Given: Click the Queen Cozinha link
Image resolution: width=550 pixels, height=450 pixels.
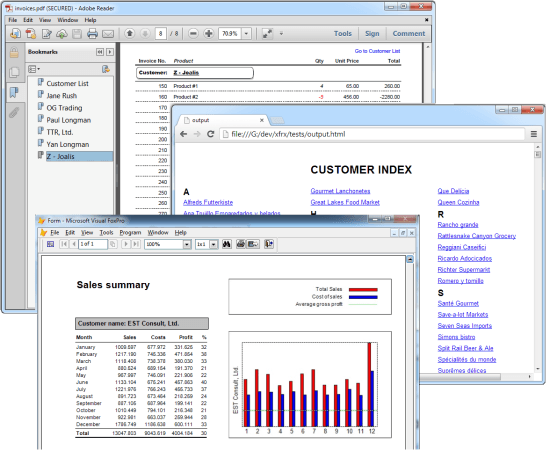Looking at the screenshot, I should [458, 202].
